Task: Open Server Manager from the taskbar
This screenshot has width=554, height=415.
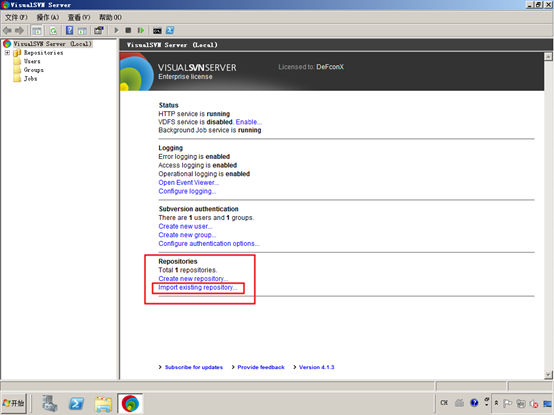Action: (x=49, y=403)
